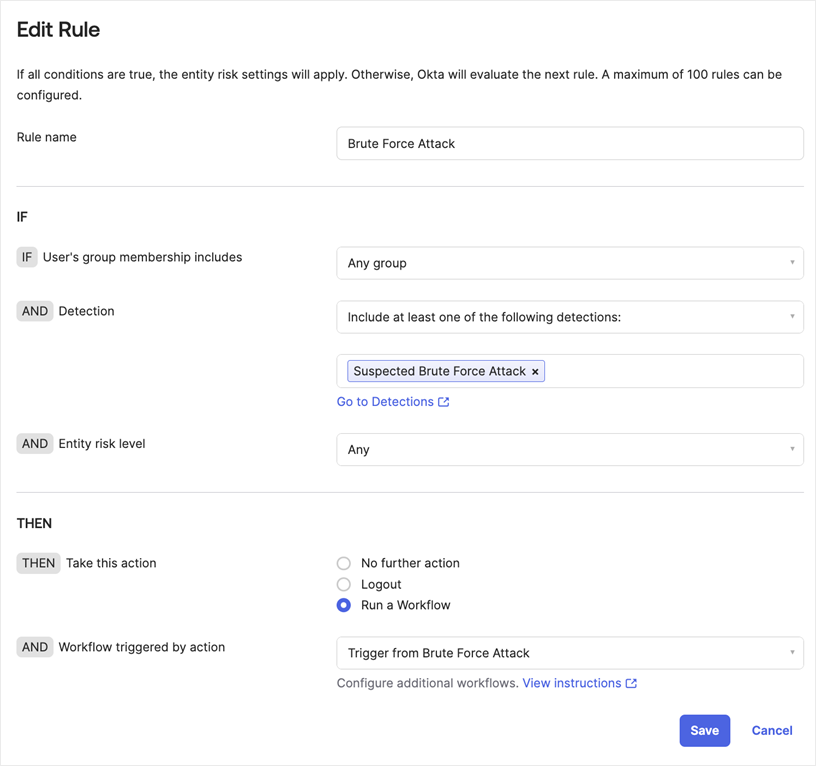Open the Trigger from Brute Force Attack dropdown

coord(569,653)
